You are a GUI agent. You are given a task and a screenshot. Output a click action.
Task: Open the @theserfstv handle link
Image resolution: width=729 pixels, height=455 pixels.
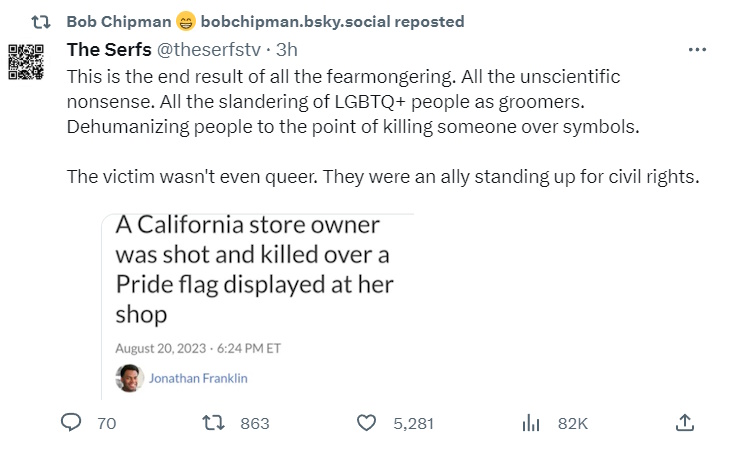[209, 49]
